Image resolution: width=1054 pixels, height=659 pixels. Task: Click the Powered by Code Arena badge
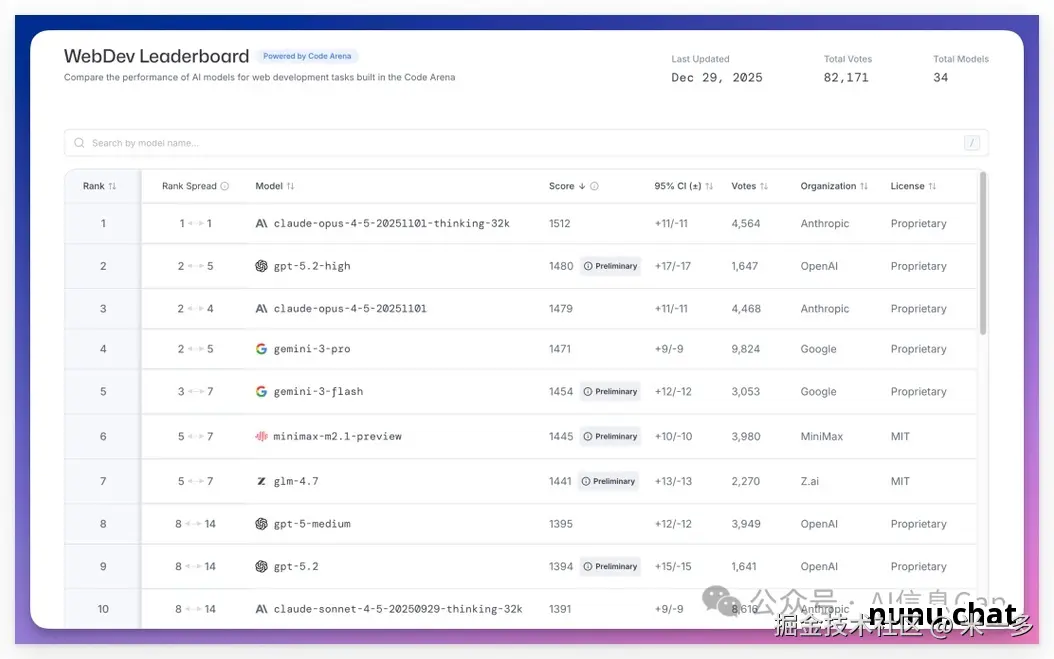[307, 56]
